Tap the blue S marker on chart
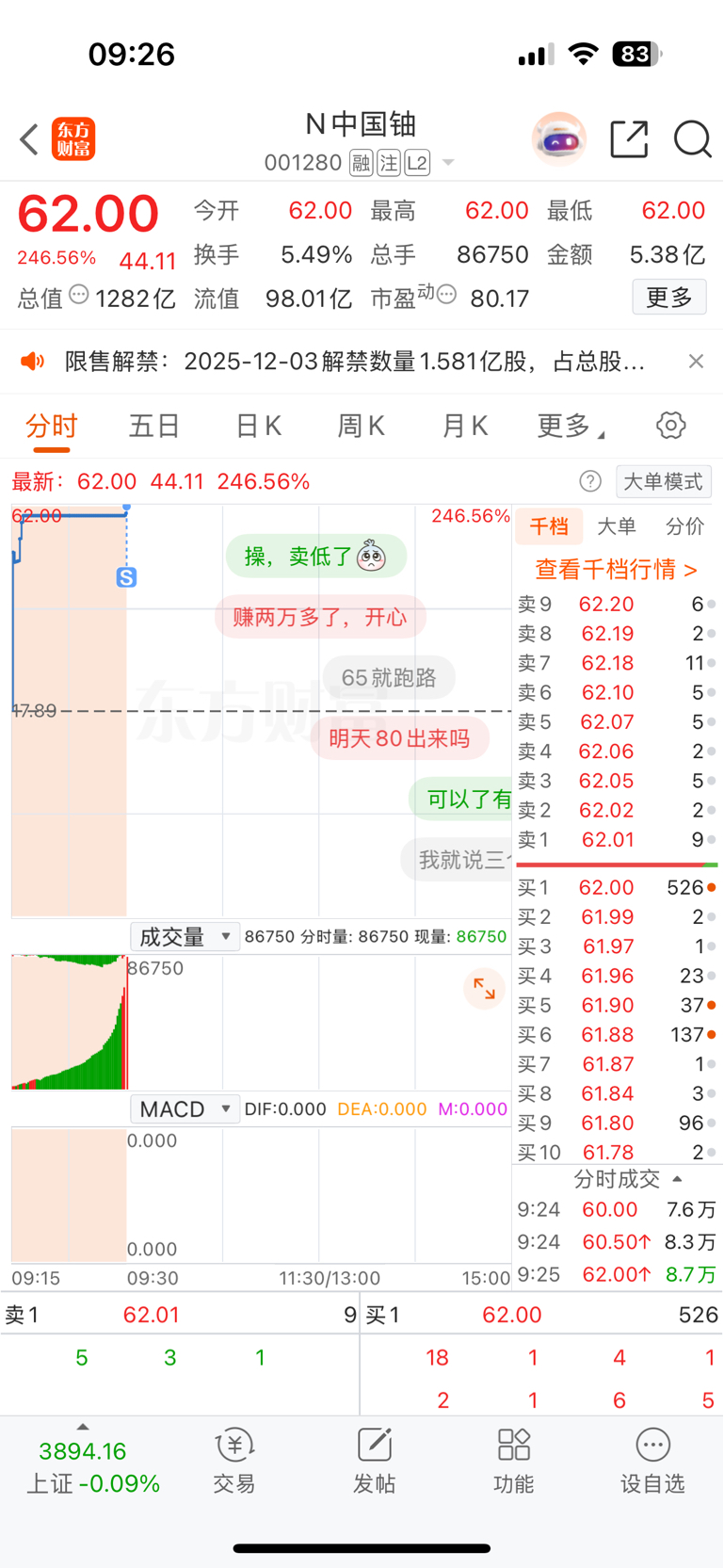This screenshot has height=1568, width=724. click(x=126, y=577)
